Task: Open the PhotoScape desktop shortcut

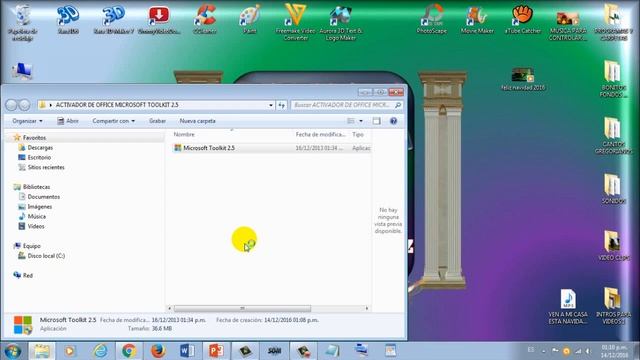Action: 432,19
